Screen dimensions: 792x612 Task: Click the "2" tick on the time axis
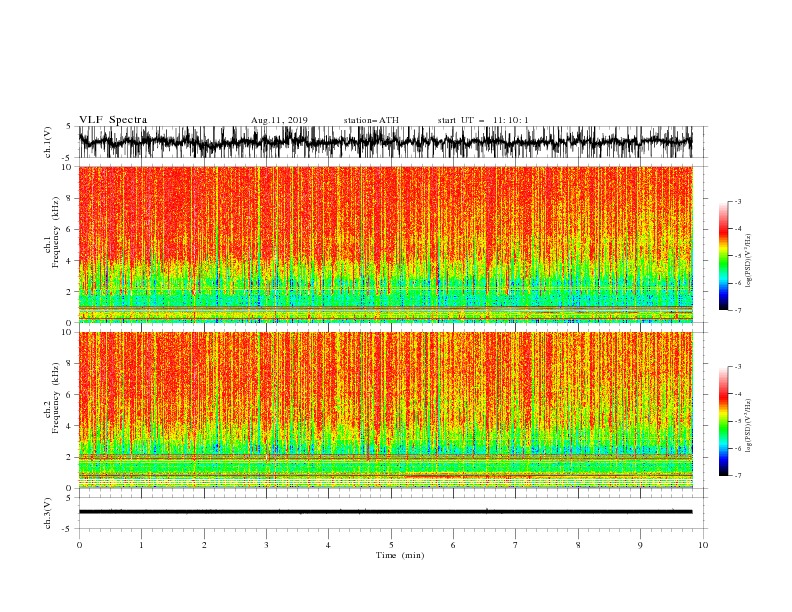[x=204, y=545]
